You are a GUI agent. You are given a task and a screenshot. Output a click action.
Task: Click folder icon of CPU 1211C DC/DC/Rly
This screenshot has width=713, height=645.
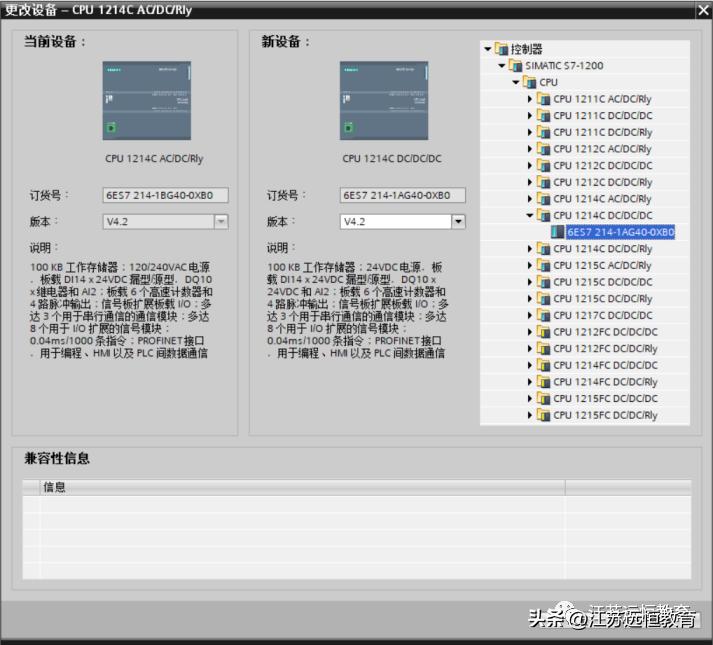(x=543, y=132)
